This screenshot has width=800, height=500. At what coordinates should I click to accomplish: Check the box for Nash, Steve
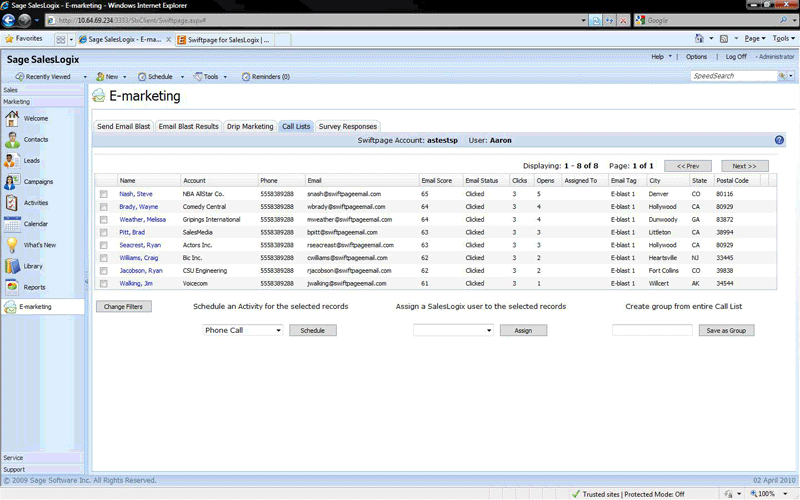[104, 194]
